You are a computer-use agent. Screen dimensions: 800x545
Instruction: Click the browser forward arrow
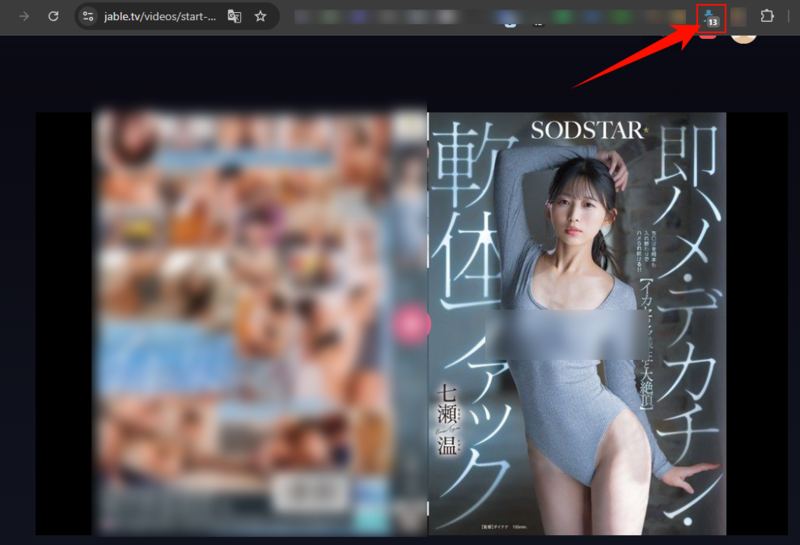24,16
